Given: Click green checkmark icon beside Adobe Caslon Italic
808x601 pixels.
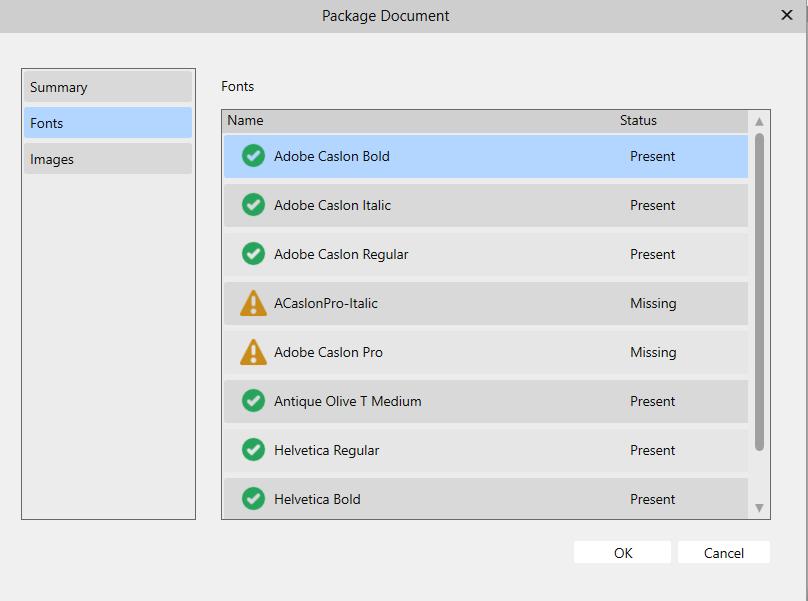Looking at the screenshot, I should pyautogui.click(x=253, y=205).
